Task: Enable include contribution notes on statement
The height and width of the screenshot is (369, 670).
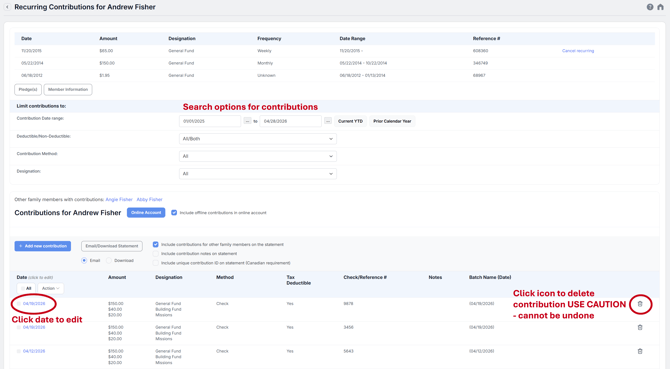Action: coord(156,254)
